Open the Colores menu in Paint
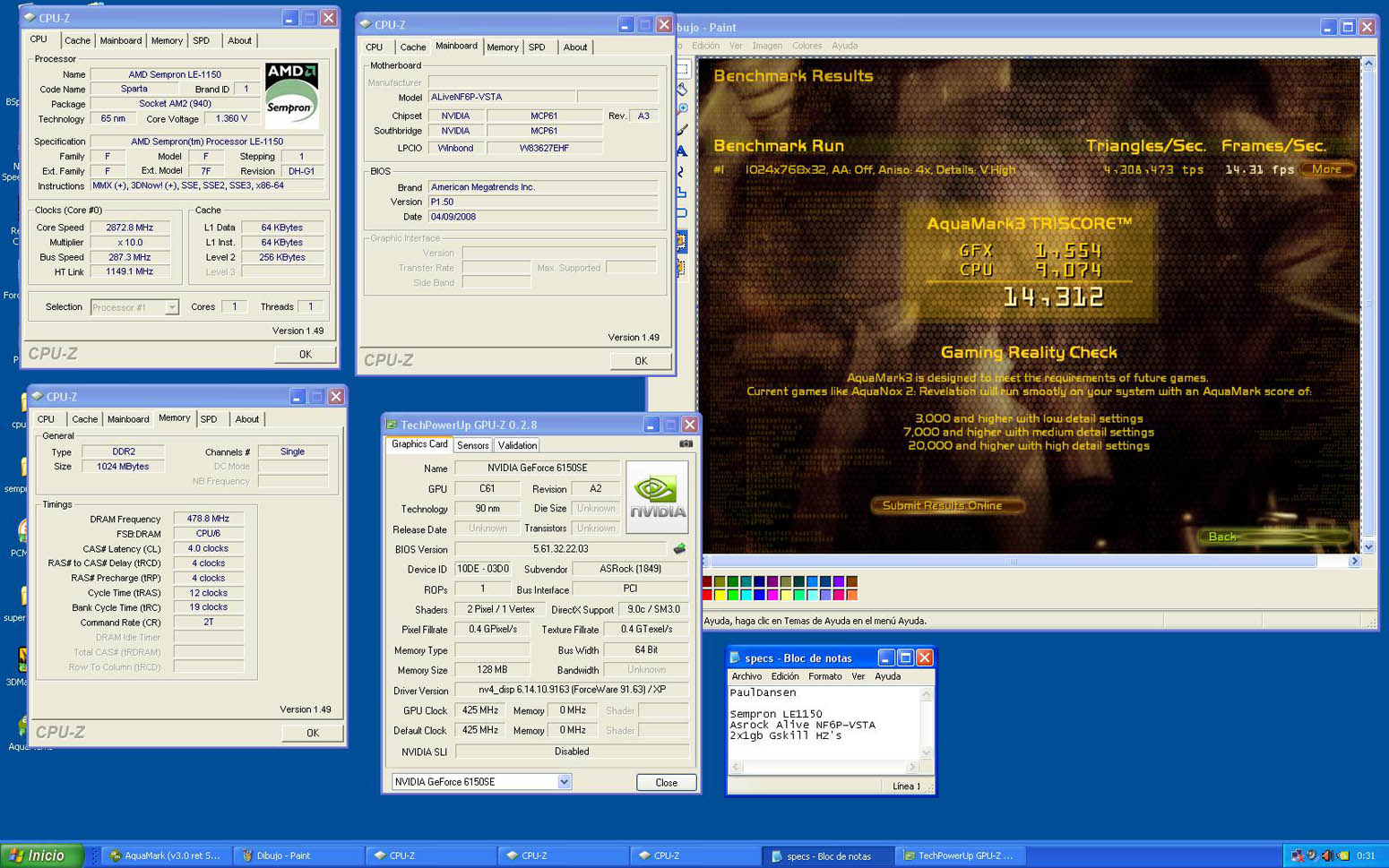 point(807,46)
